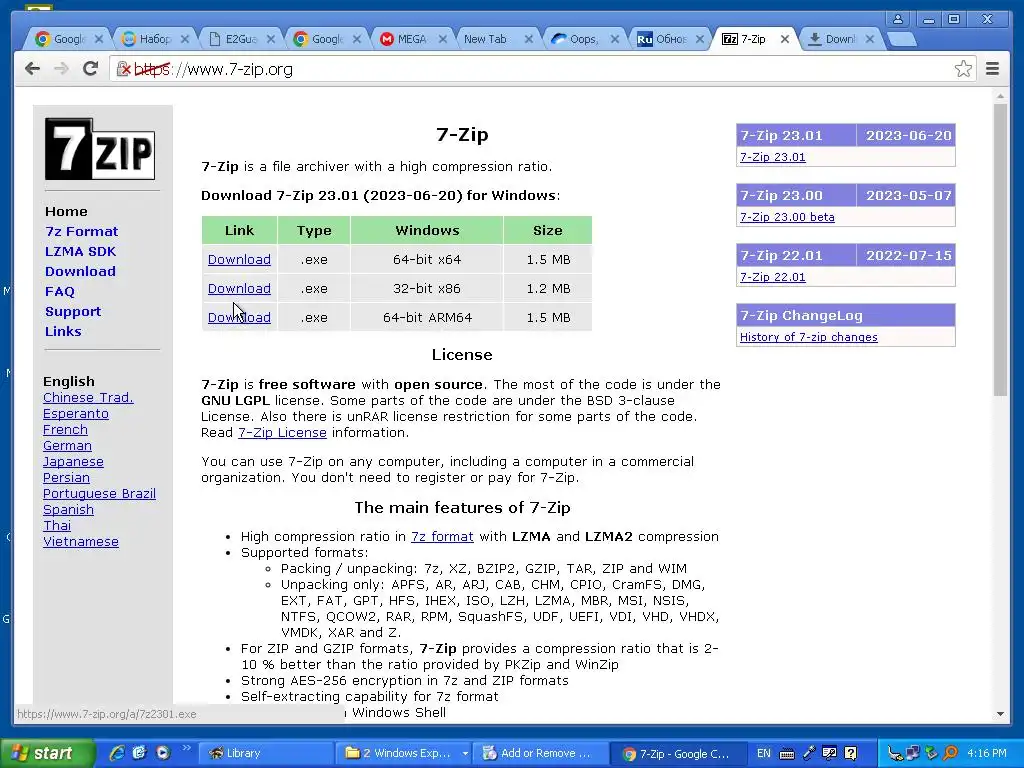Image resolution: width=1024 pixels, height=768 pixels.
Task: Go to the Download sidebar page
Action: pyautogui.click(x=80, y=271)
